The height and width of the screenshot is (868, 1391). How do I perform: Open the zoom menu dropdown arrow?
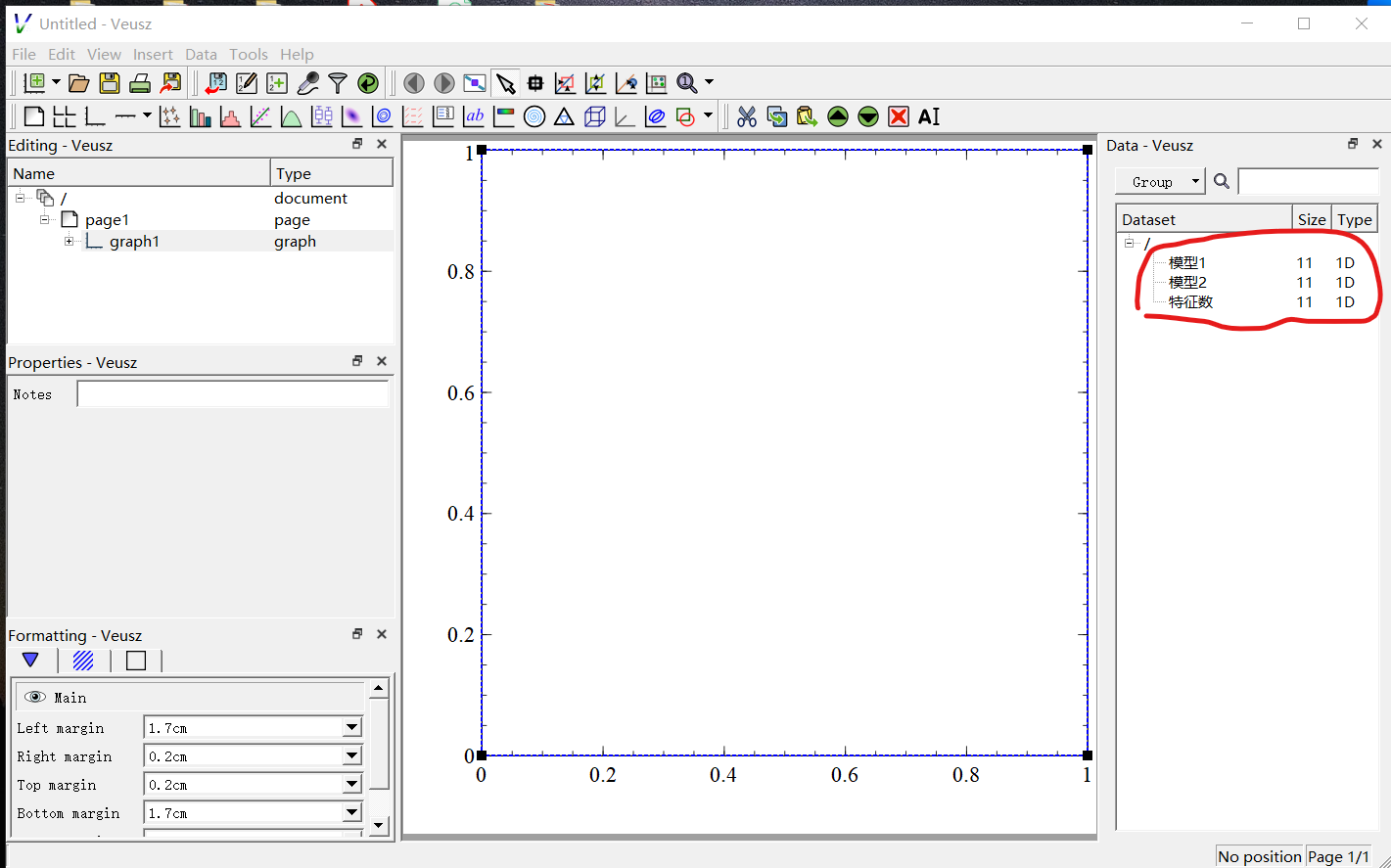coord(709,83)
